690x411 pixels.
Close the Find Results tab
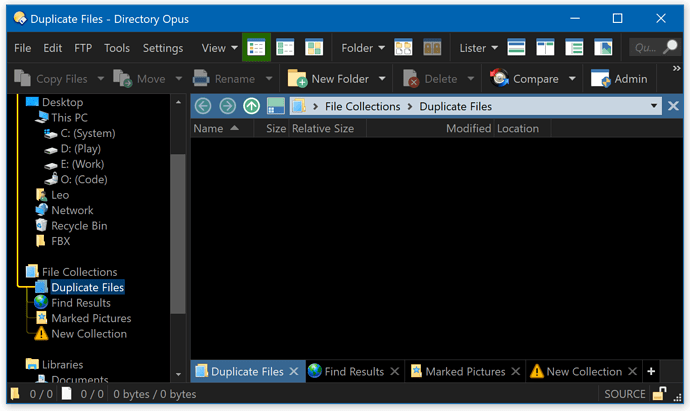click(x=395, y=371)
